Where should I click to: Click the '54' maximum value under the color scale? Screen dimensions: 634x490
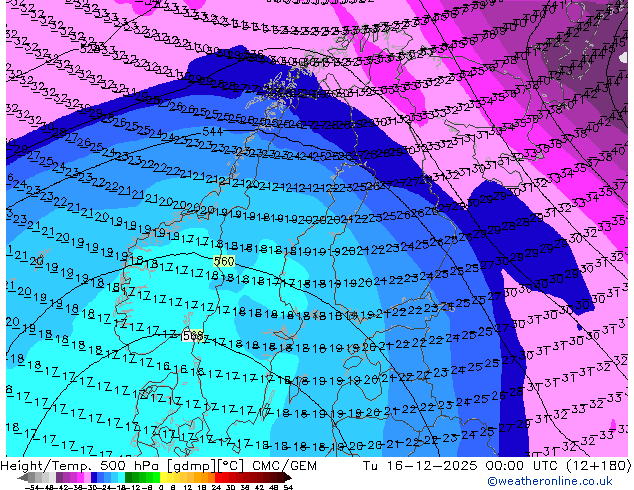288,487
